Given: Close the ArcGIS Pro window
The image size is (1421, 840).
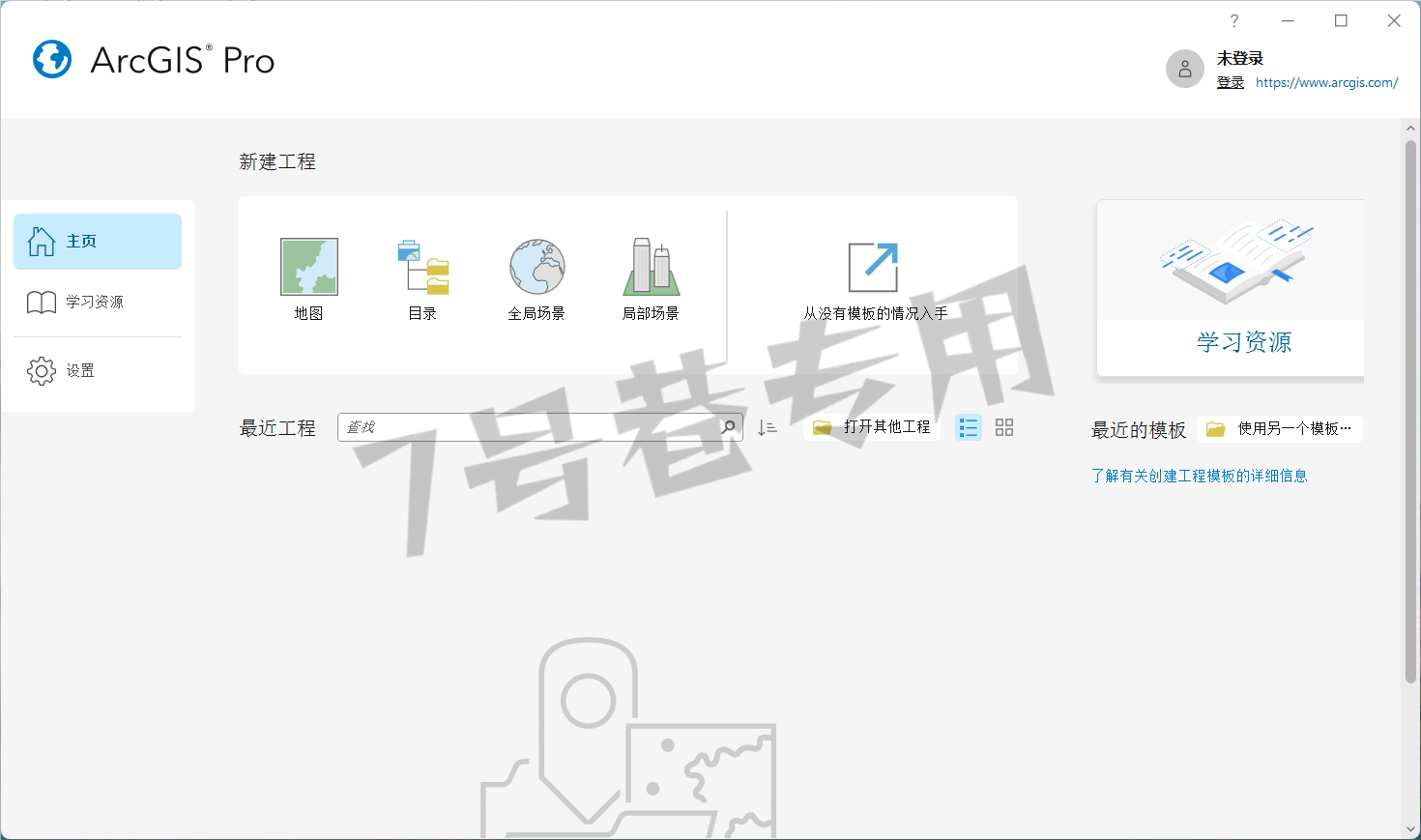Looking at the screenshot, I should tap(1394, 21).
